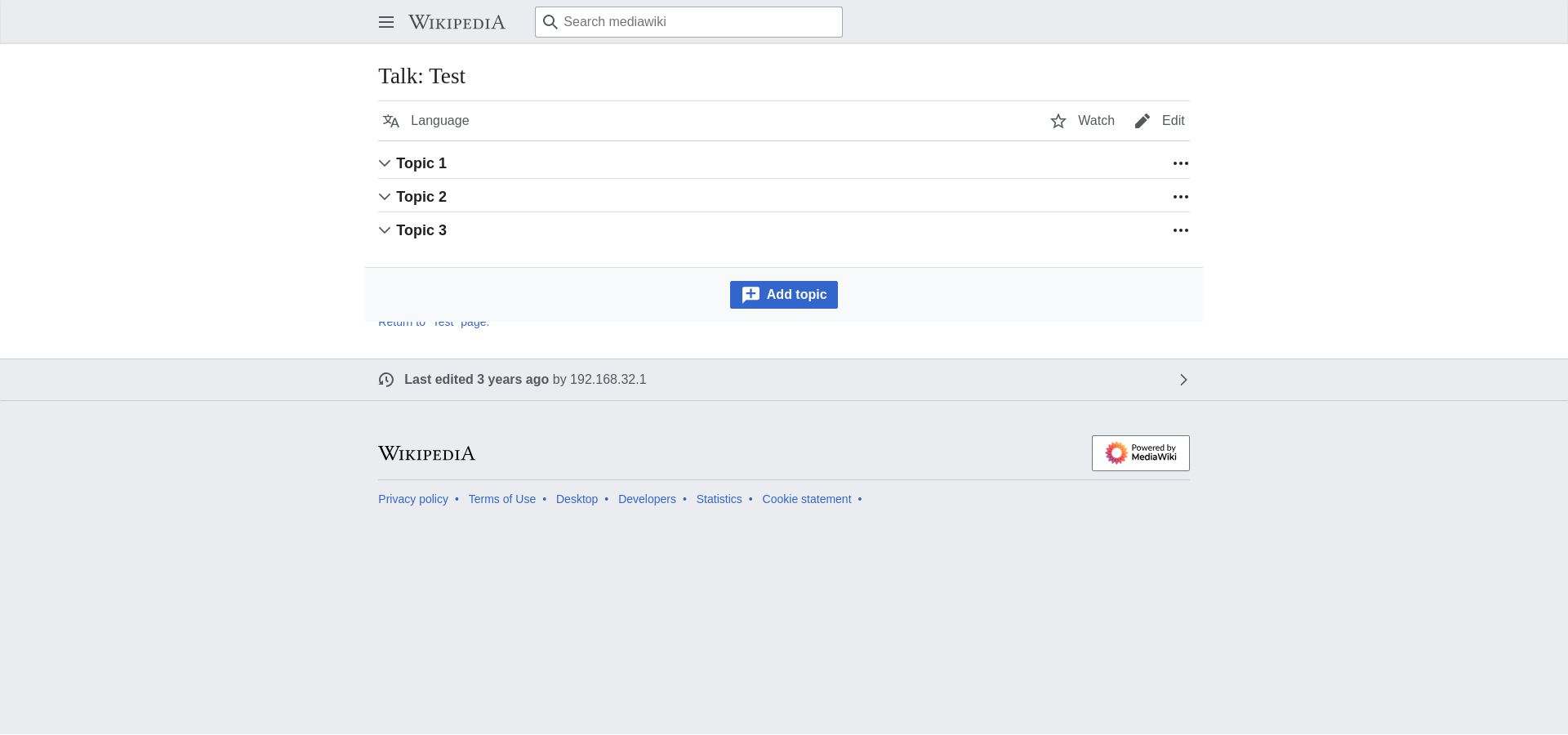Open the hamburger main menu
The height and width of the screenshot is (735, 1568).
[x=386, y=22]
